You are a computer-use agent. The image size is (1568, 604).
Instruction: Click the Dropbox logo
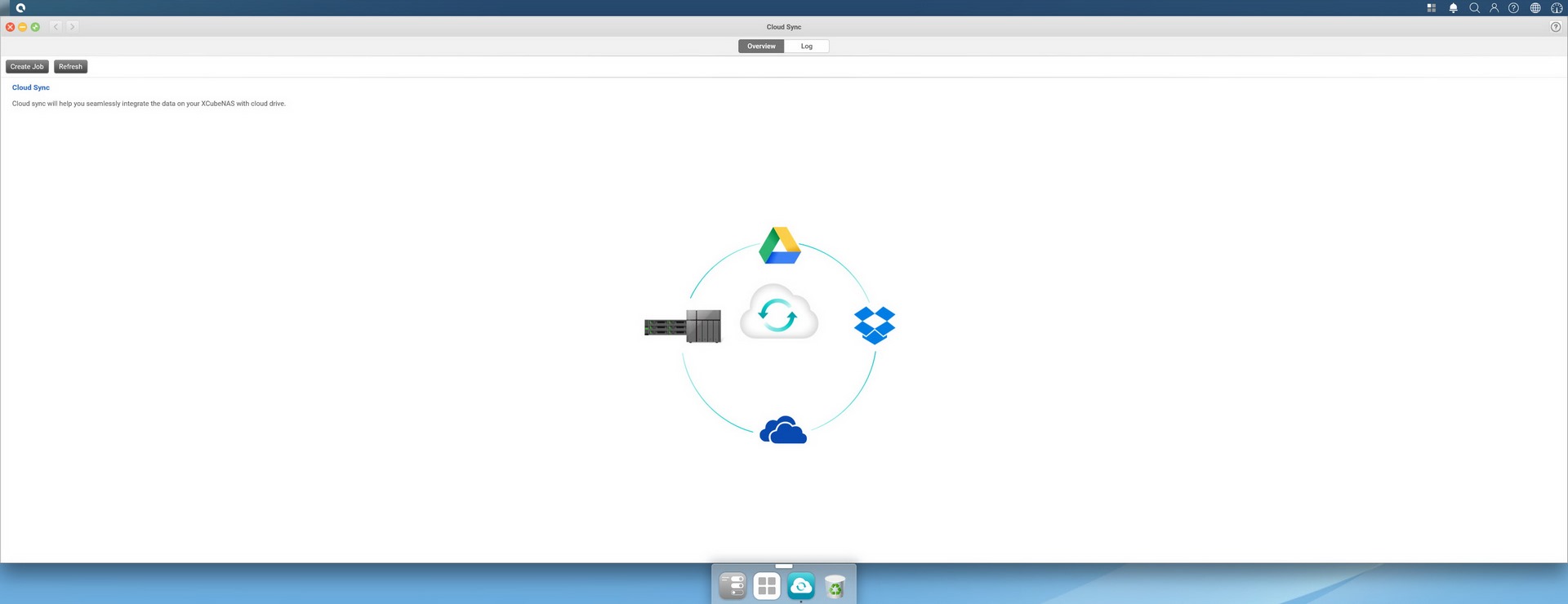[875, 325]
